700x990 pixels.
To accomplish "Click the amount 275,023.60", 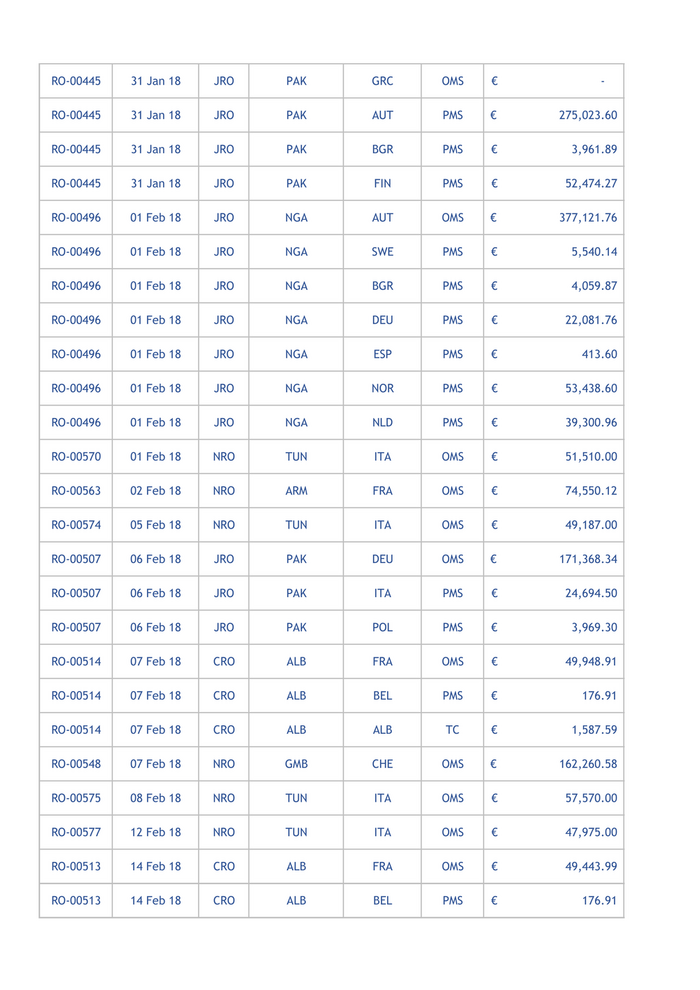I will point(587,115).
